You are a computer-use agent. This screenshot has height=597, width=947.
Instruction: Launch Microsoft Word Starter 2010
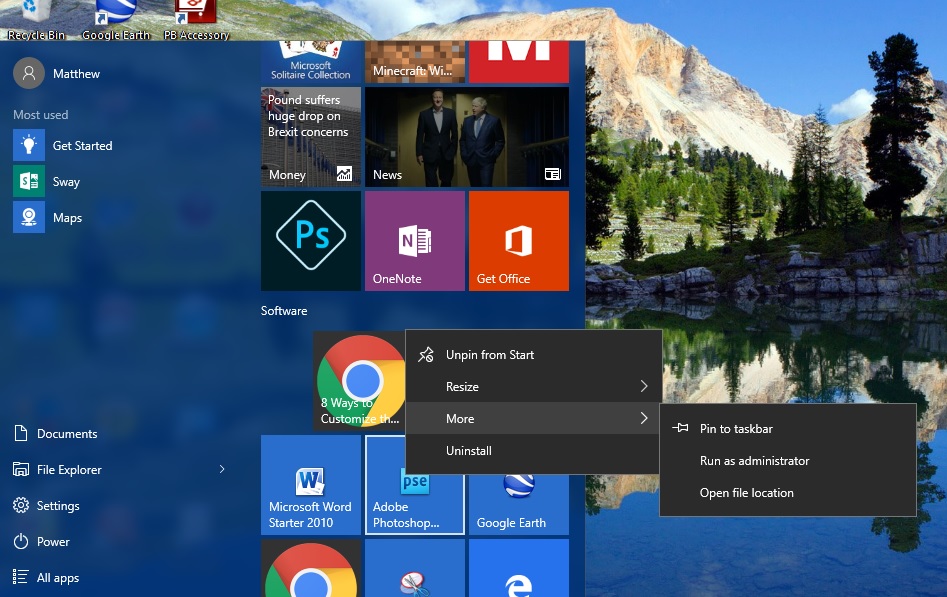click(x=310, y=485)
